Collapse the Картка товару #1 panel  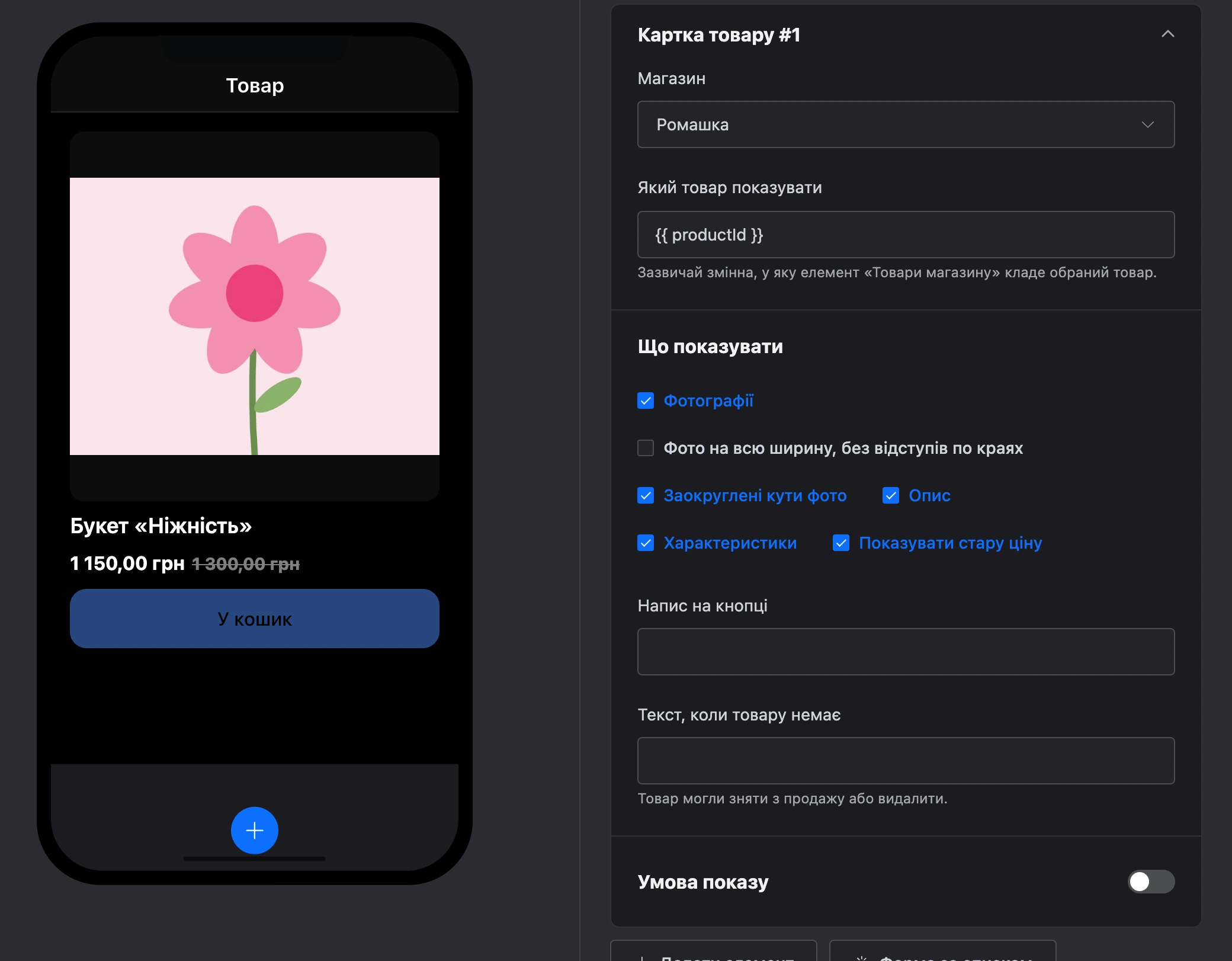tap(1167, 34)
